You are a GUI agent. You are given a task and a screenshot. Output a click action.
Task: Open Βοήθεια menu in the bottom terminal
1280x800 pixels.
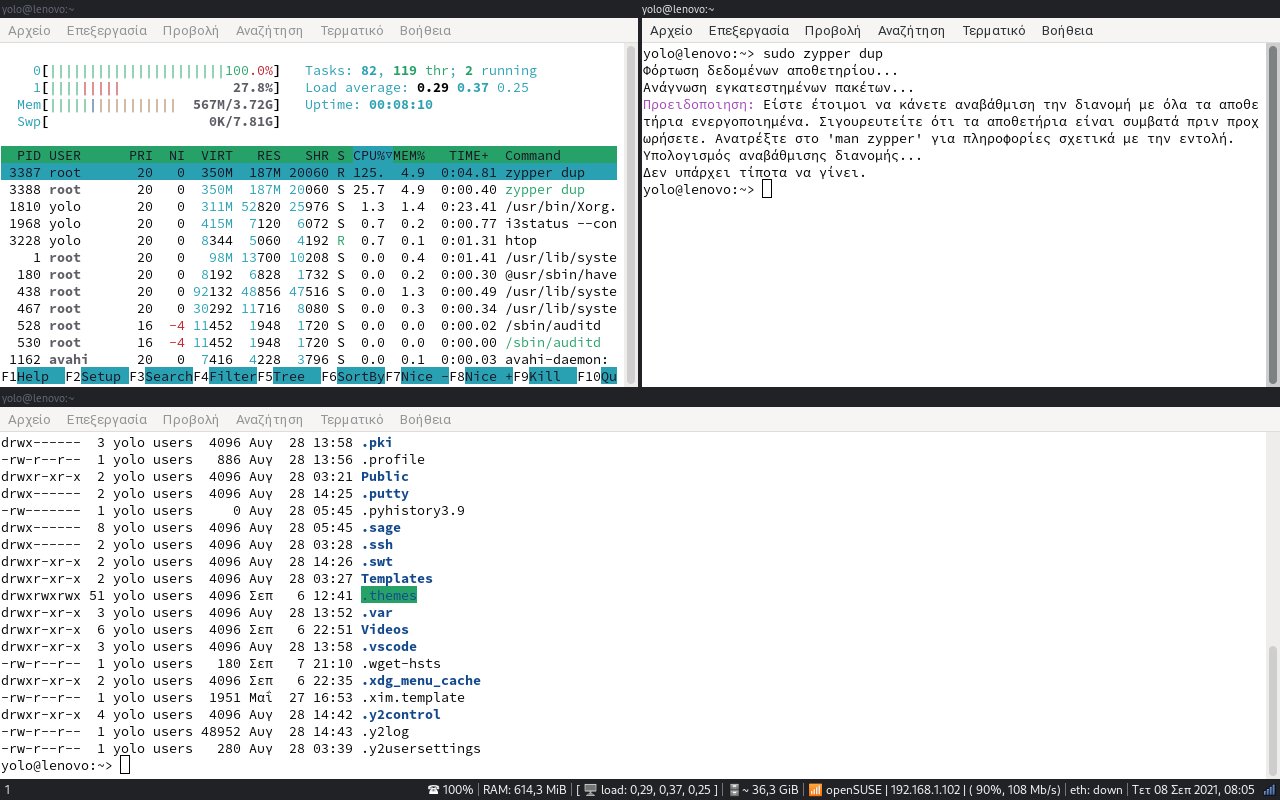point(425,420)
